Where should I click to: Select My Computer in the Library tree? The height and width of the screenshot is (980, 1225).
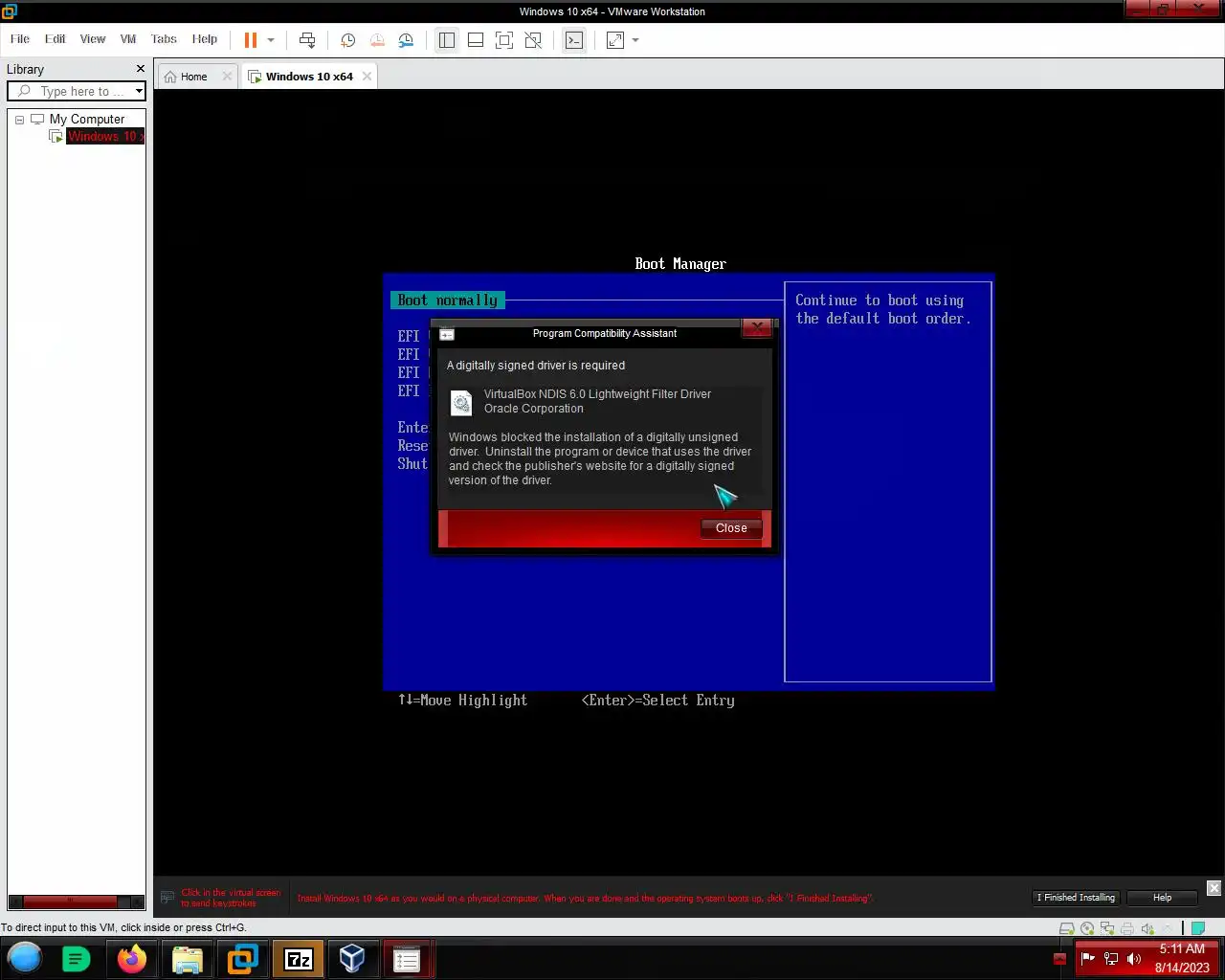[x=87, y=120]
